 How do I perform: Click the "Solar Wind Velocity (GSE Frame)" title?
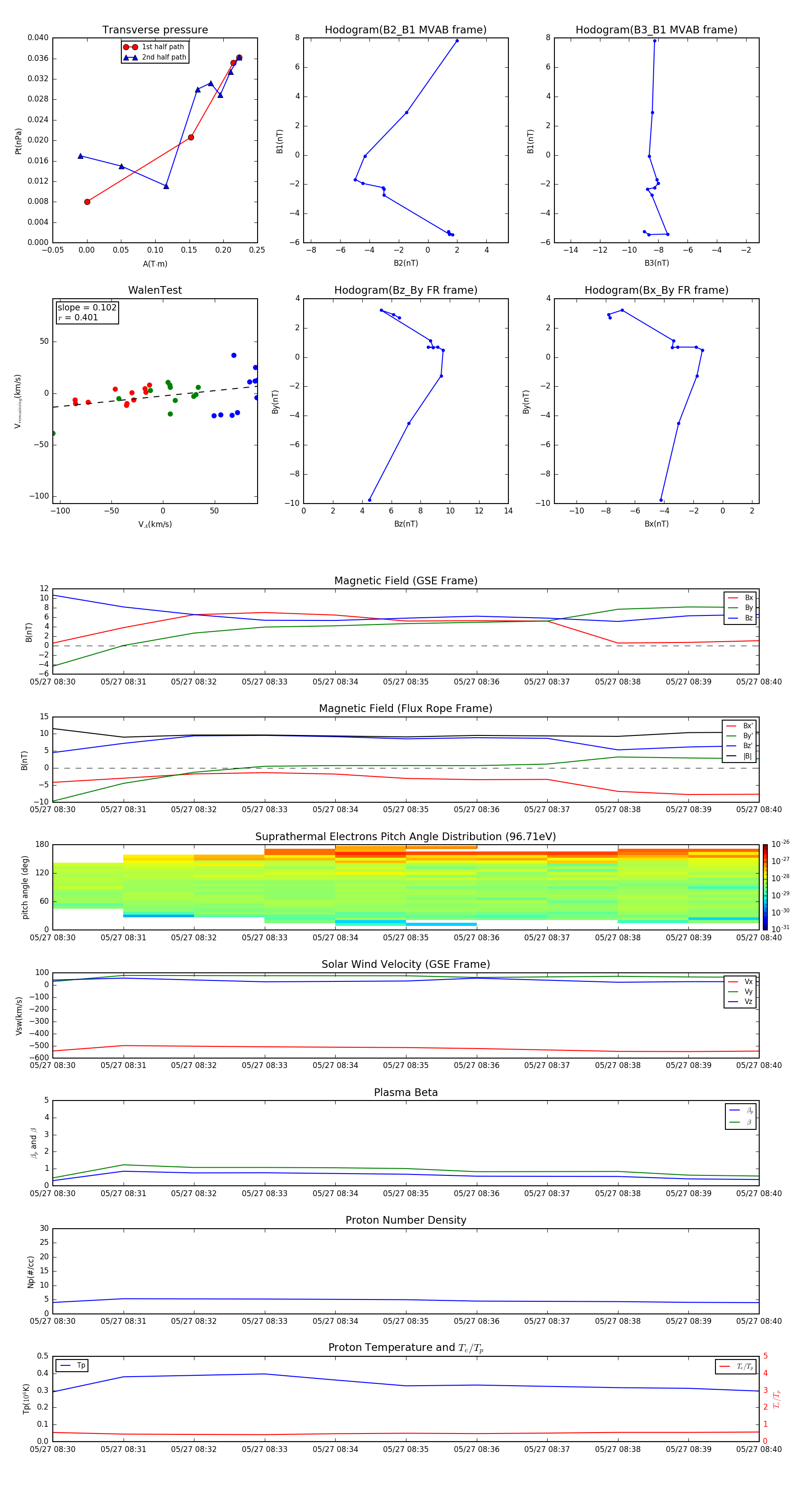(x=406, y=965)
